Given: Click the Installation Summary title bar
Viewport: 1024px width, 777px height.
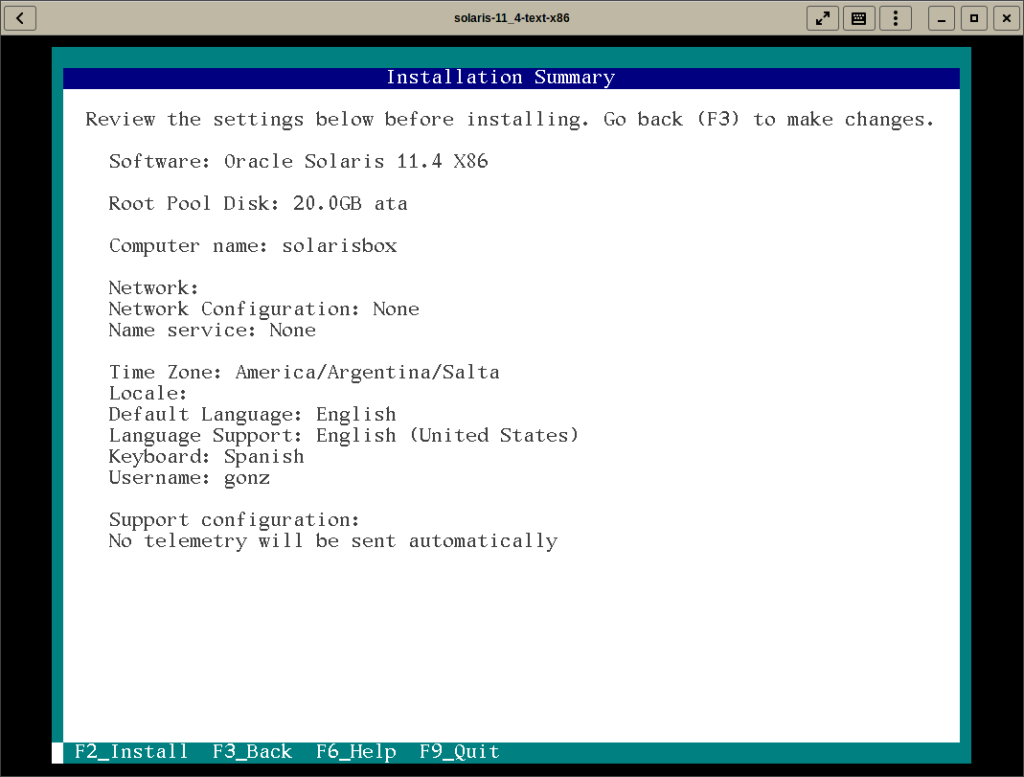Looking at the screenshot, I should coord(511,78).
